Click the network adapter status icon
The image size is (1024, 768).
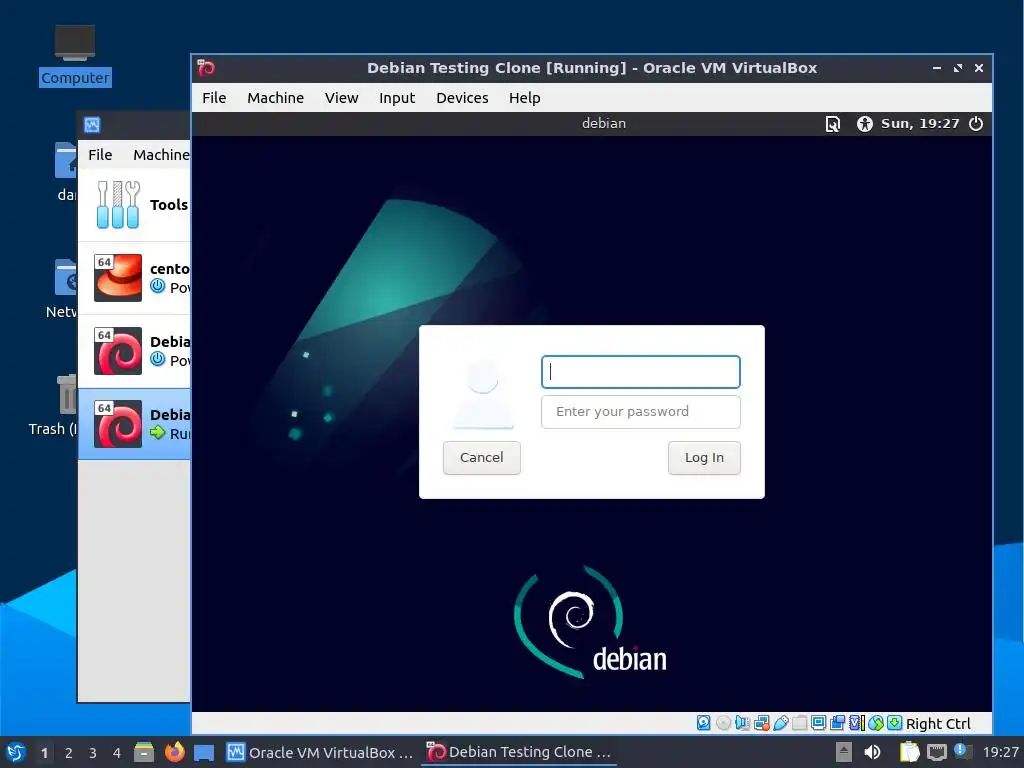click(x=761, y=723)
